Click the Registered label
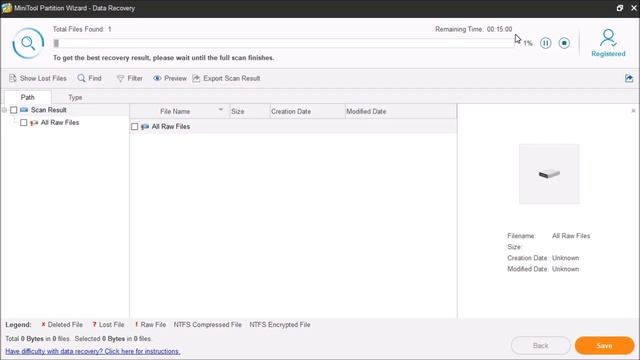The height and width of the screenshot is (360, 640). click(608, 53)
